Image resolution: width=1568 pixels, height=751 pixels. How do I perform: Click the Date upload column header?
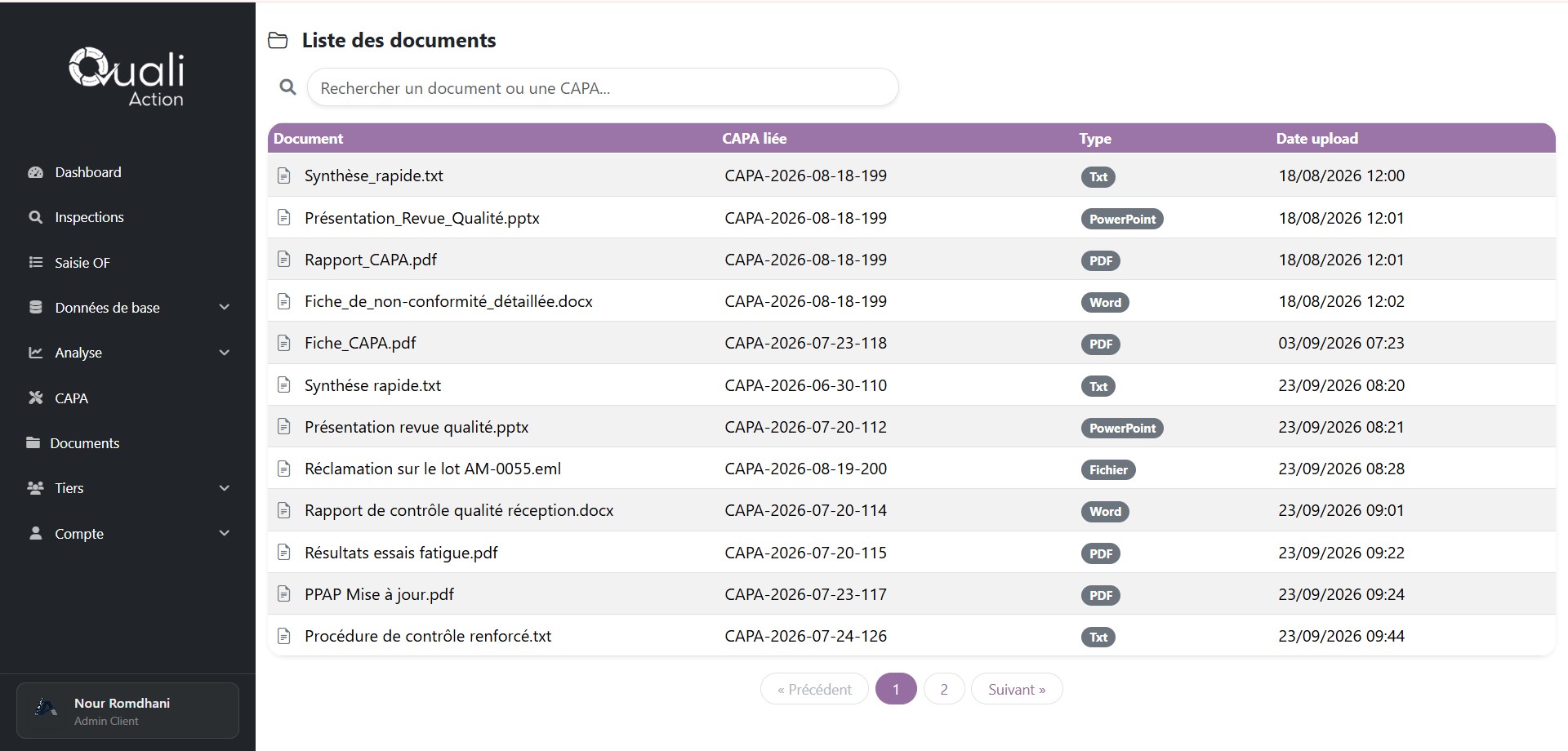click(1316, 138)
